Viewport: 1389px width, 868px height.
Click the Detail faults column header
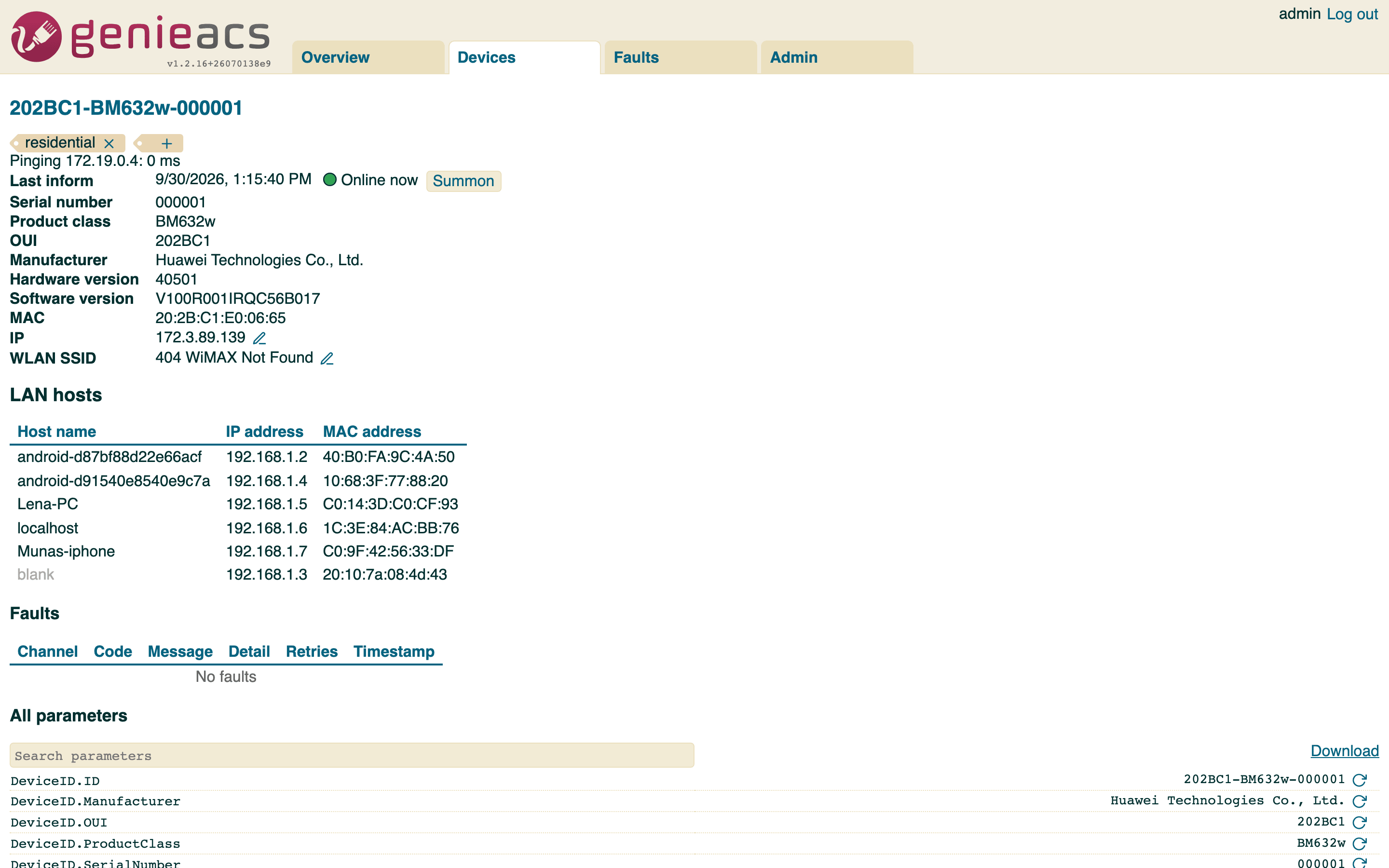click(x=249, y=651)
